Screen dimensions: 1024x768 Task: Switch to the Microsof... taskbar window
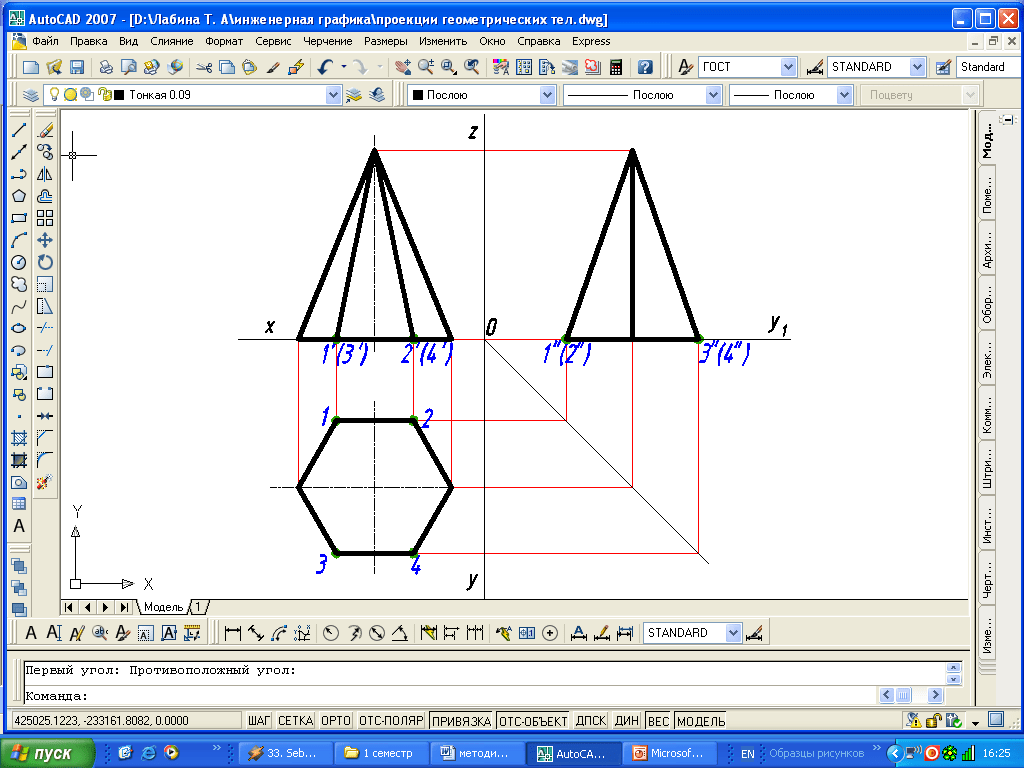669,754
